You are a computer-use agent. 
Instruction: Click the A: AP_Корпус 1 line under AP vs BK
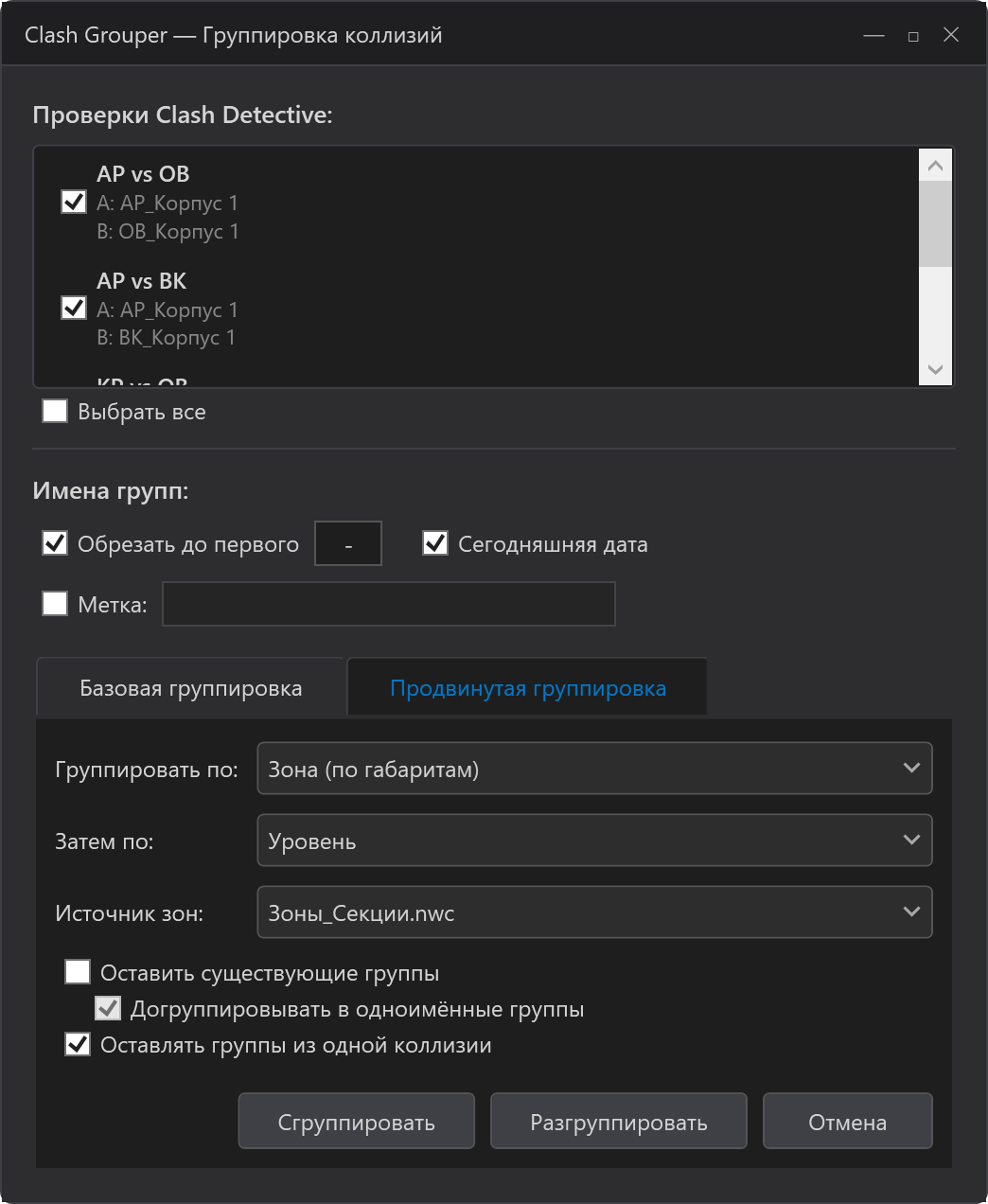tap(168, 310)
